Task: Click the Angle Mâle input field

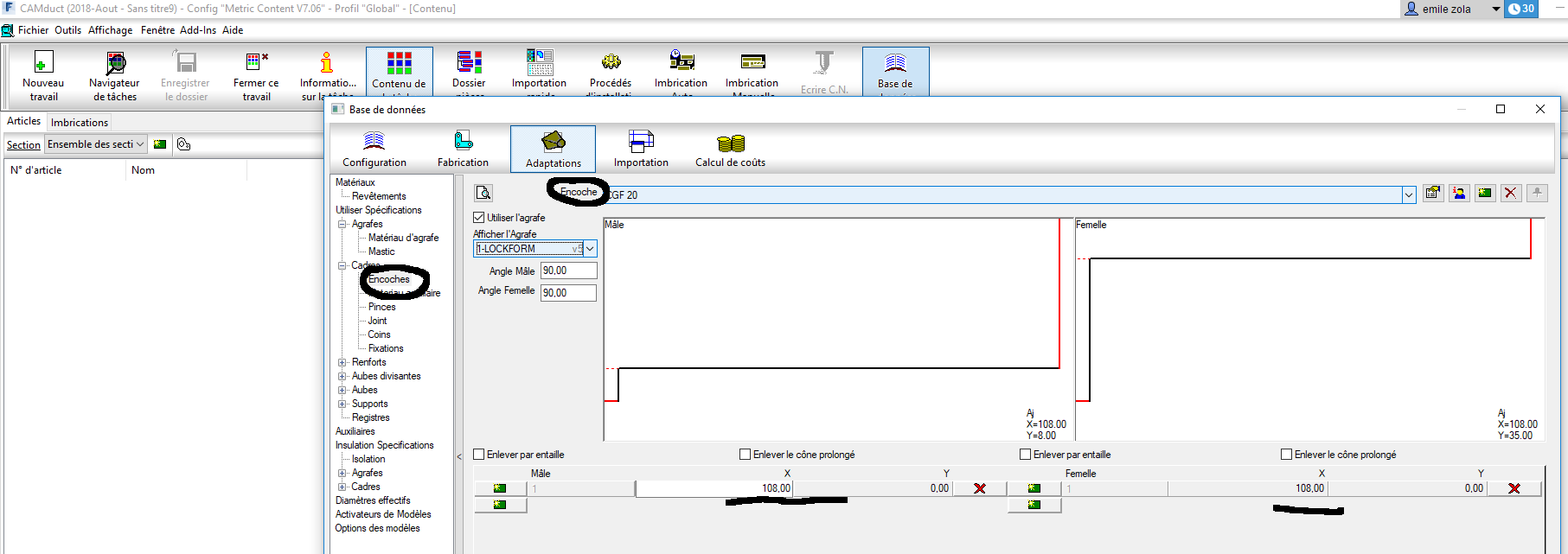Action: tap(568, 271)
